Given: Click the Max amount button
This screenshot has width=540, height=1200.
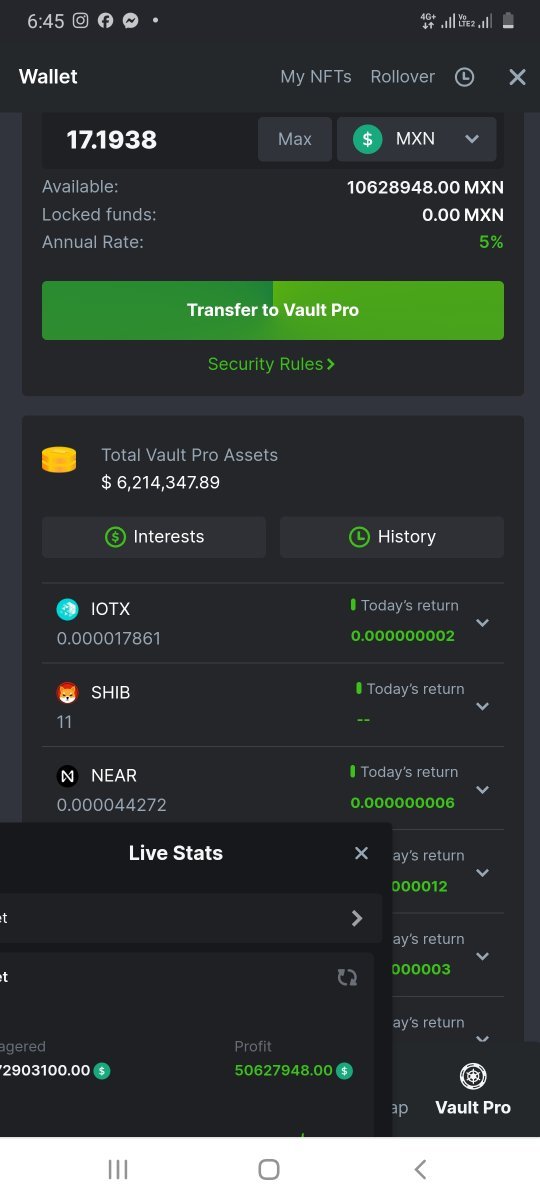Looking at the screenshot, I should pos(295,139).
